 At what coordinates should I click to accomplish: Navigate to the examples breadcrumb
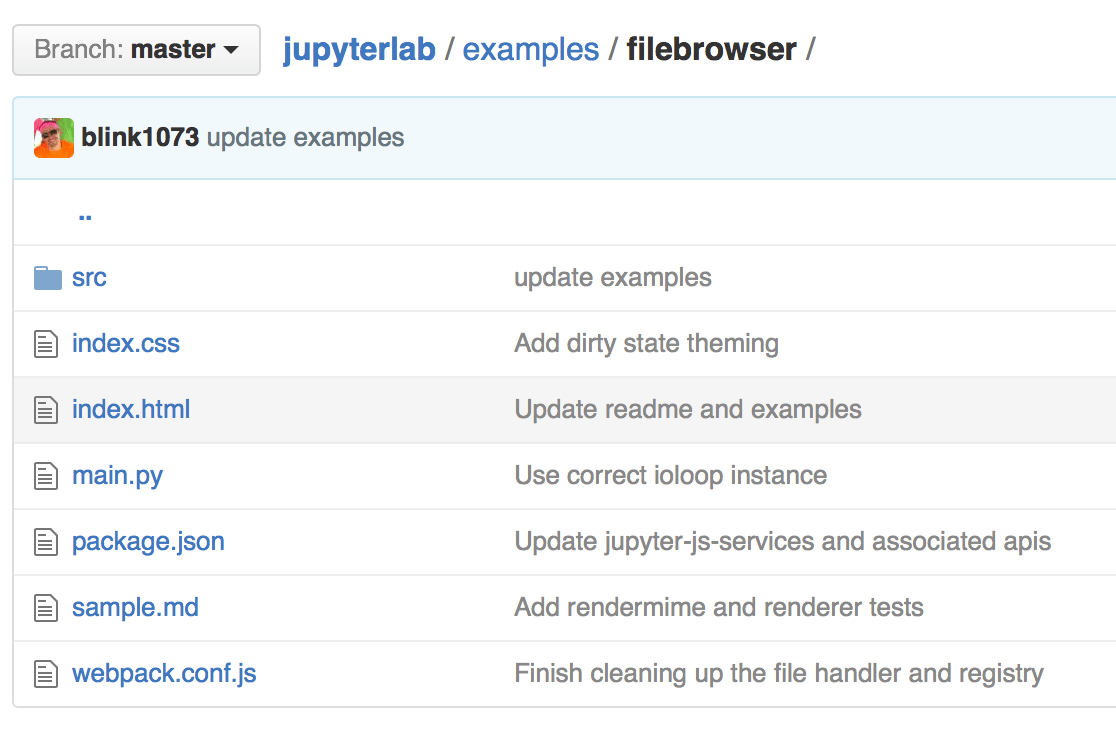point(531,48)
